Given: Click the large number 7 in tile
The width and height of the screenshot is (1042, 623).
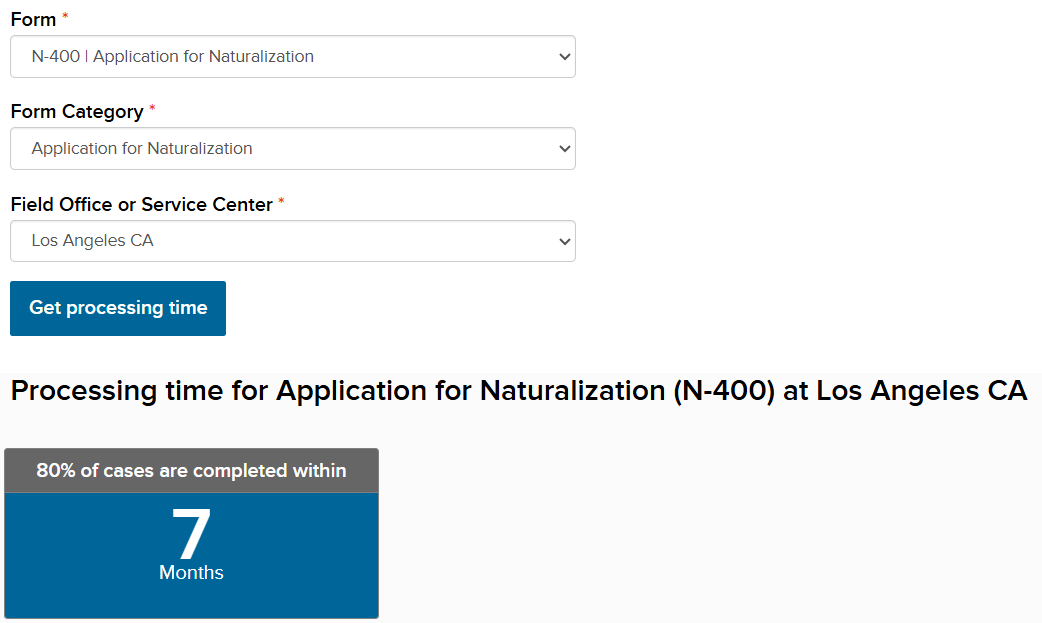Looking at the screenshot, I should (x=191, y=534).
